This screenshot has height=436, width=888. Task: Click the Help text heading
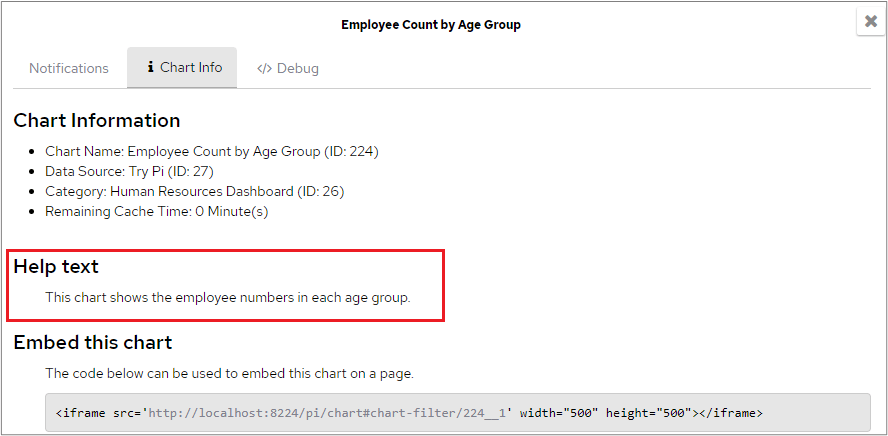tap(56, 266)
